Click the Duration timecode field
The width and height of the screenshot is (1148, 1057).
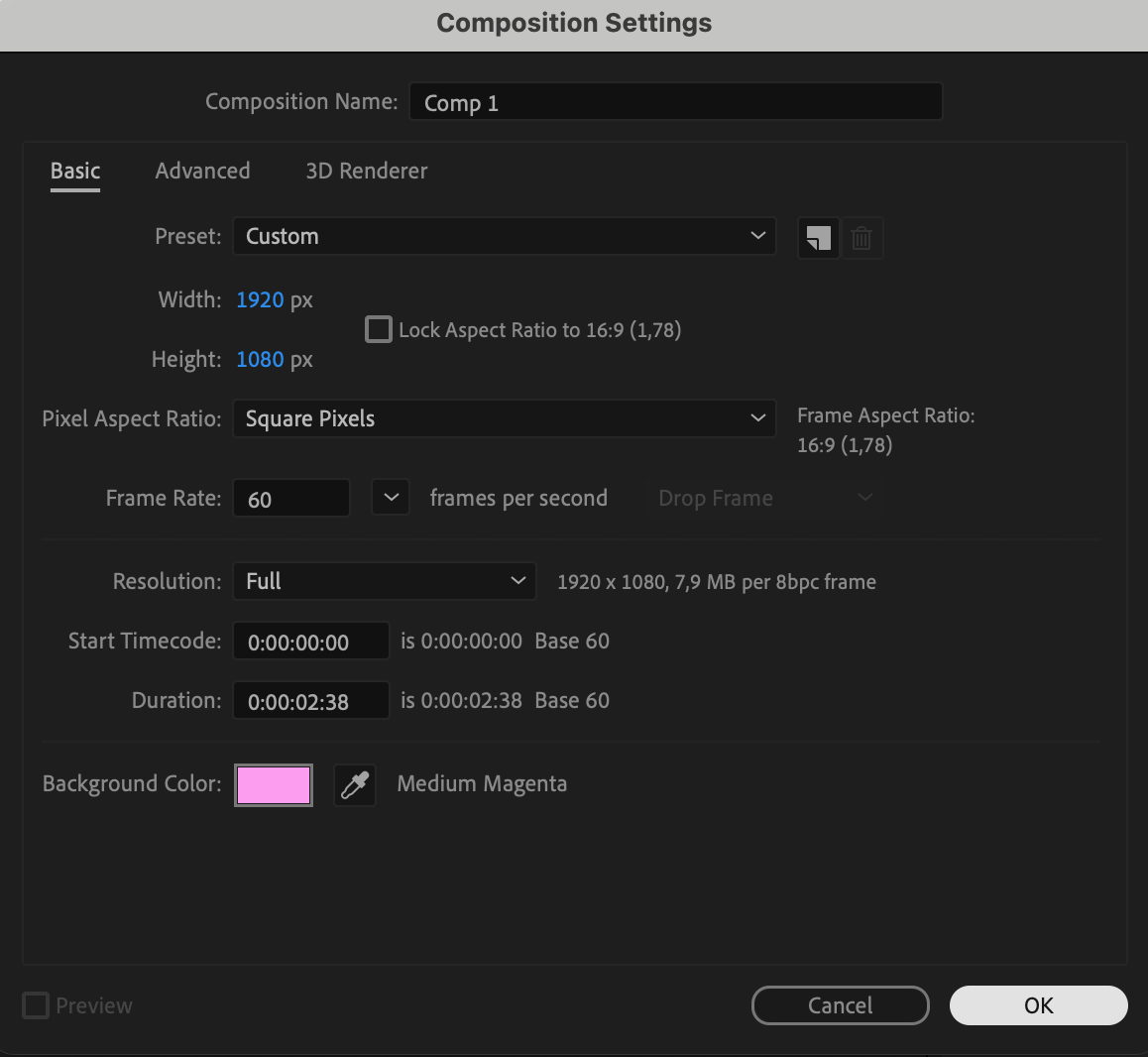point(310,701)
